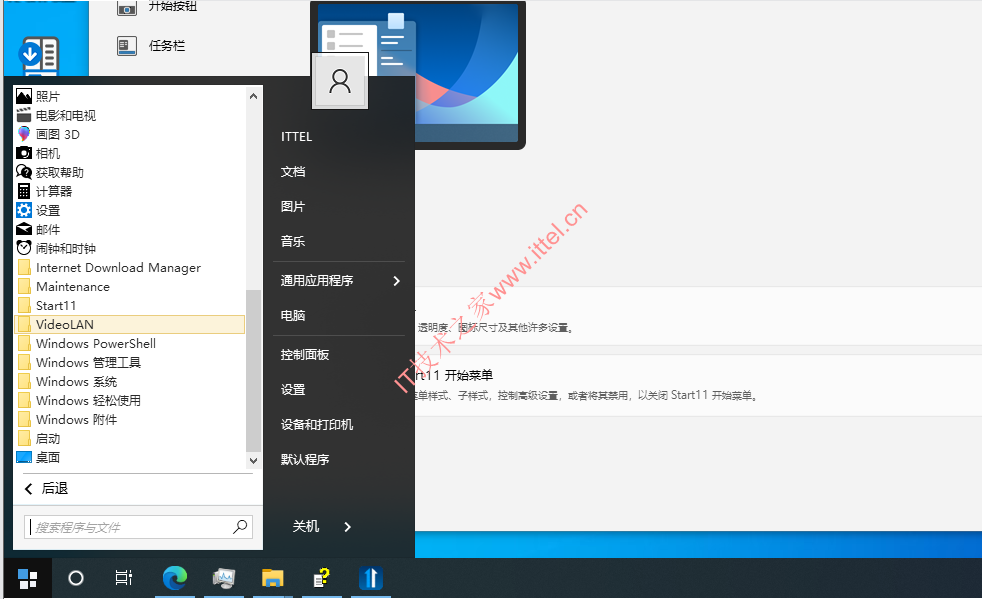The height and width of the screenshot is (599, 982).
Task: Select 任务栏 in the Start11 settings window
Action: pos(151,46)
